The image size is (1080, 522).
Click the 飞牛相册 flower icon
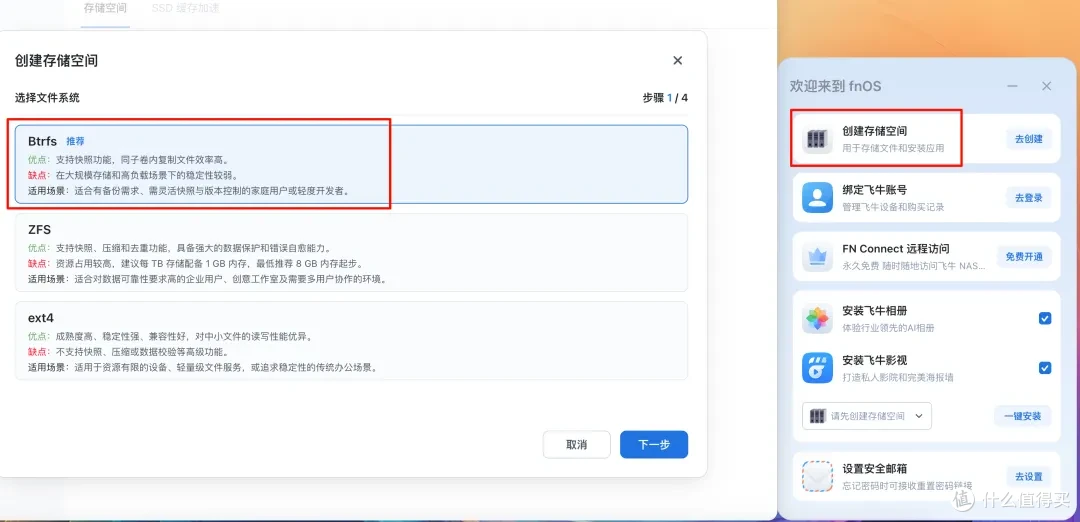pos(818,319)
